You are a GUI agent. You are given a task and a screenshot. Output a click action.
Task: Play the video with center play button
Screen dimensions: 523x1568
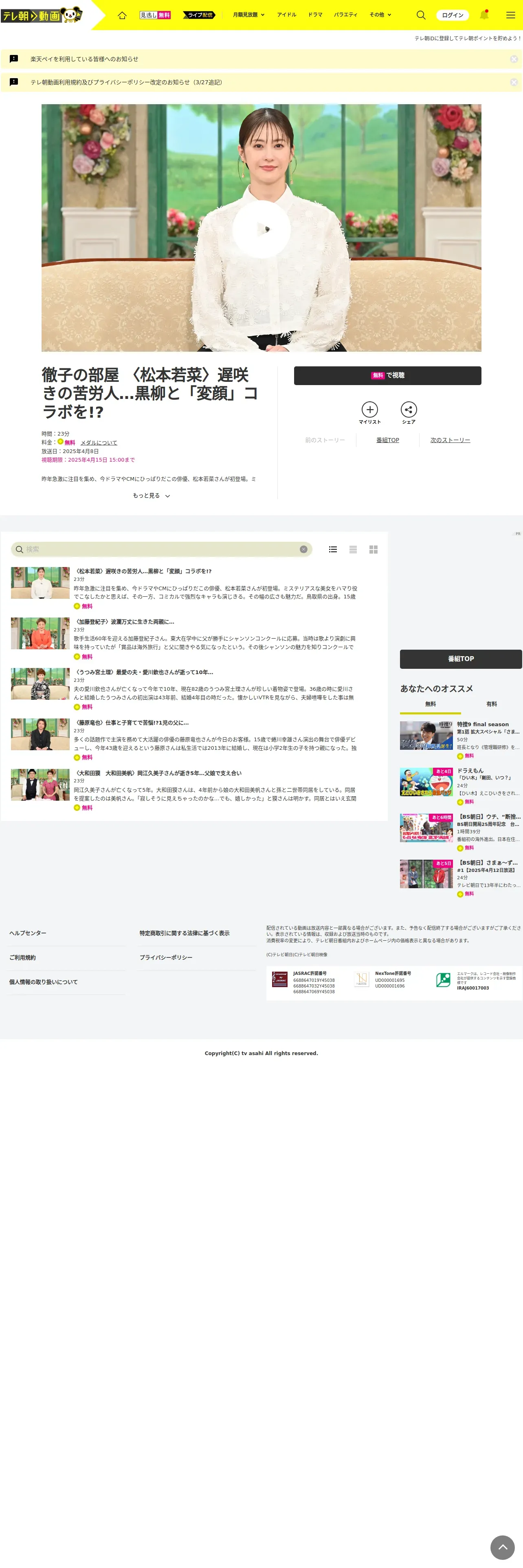click(x=262, y=229)
